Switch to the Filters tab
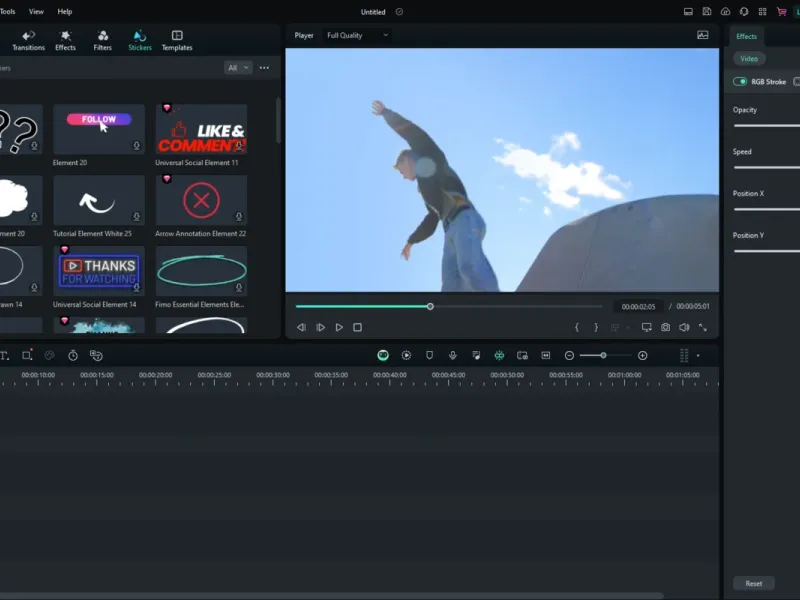Viewport: 800px width, 600px height. click(103, 40)
